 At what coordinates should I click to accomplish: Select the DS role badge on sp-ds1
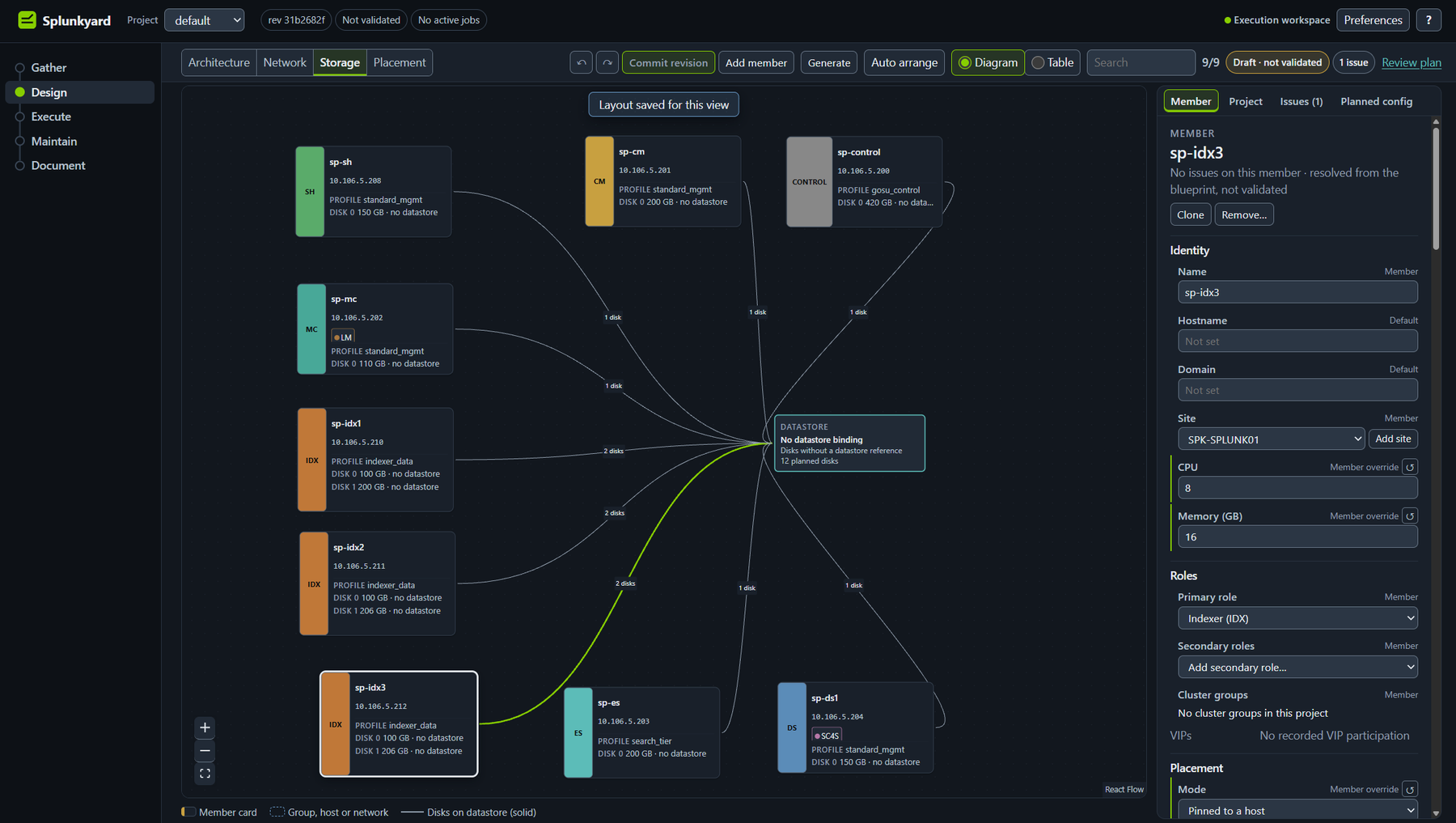coord(792,728)
